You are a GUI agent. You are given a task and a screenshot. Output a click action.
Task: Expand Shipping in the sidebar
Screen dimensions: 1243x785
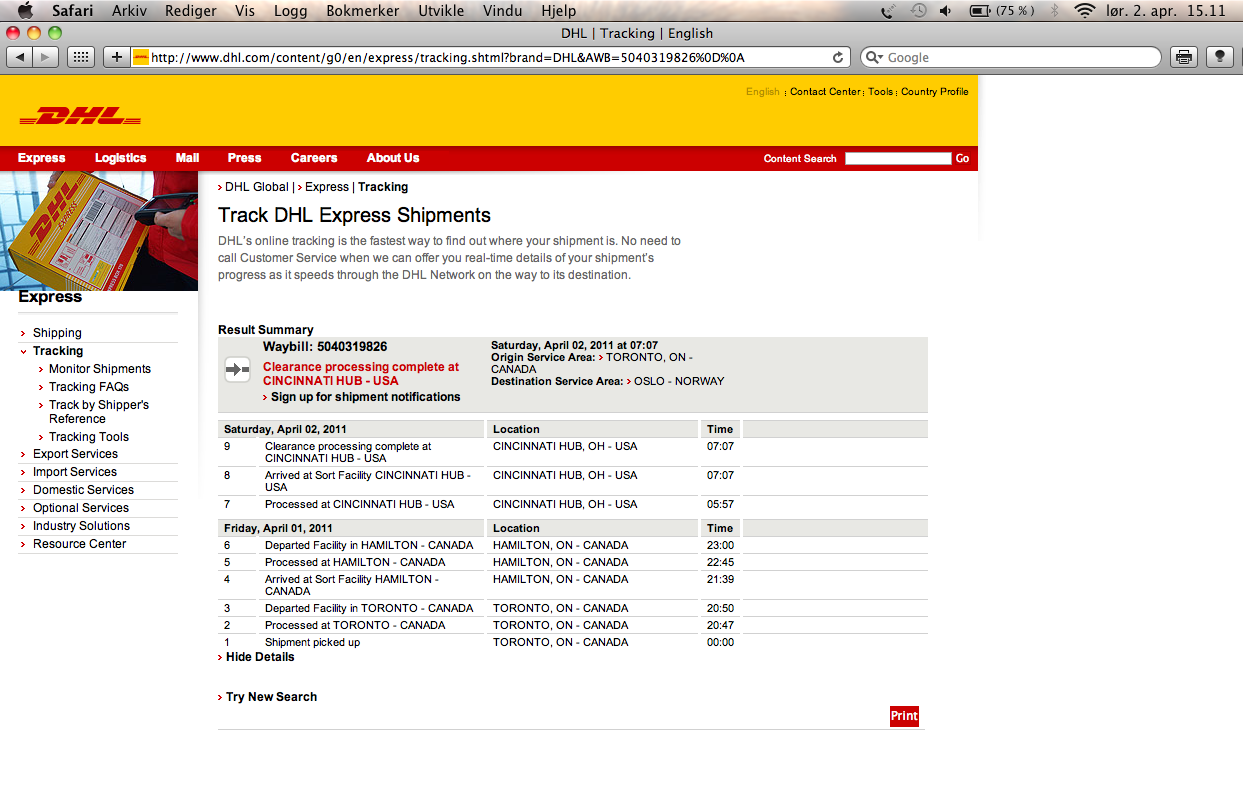[57, 333]
